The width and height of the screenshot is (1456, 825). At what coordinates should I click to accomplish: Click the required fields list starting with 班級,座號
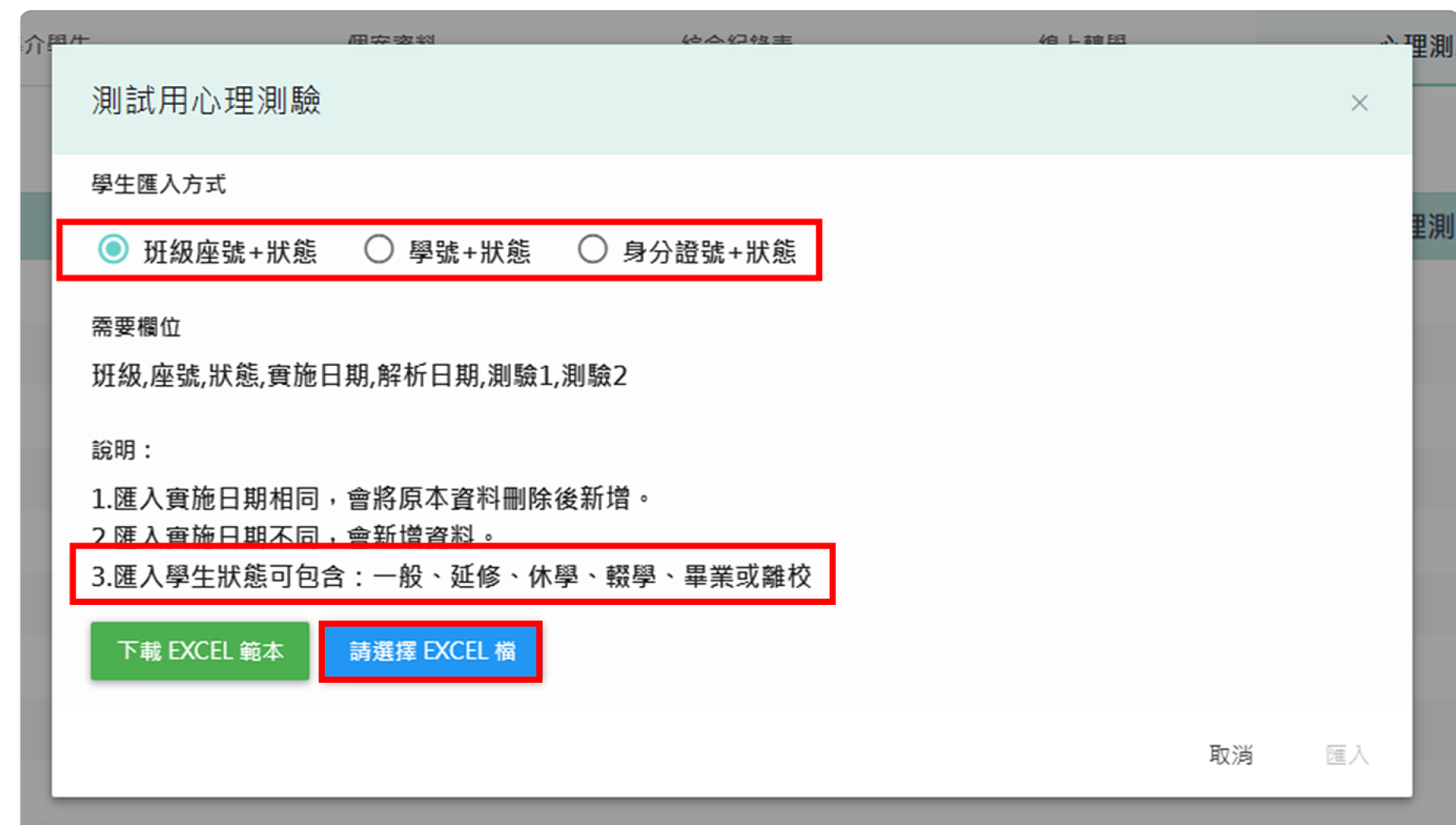coord(360,375)
